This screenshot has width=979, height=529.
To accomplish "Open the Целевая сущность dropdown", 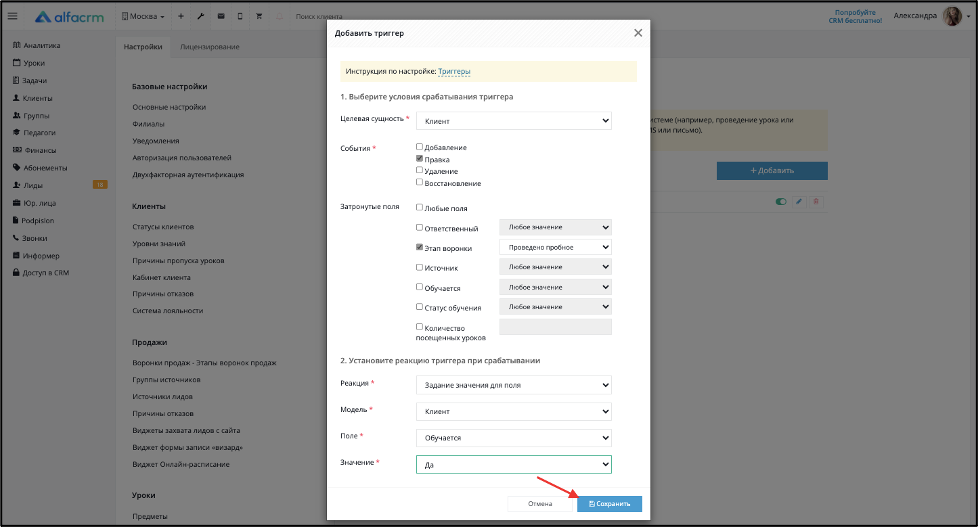I will [x=514, y=121].
